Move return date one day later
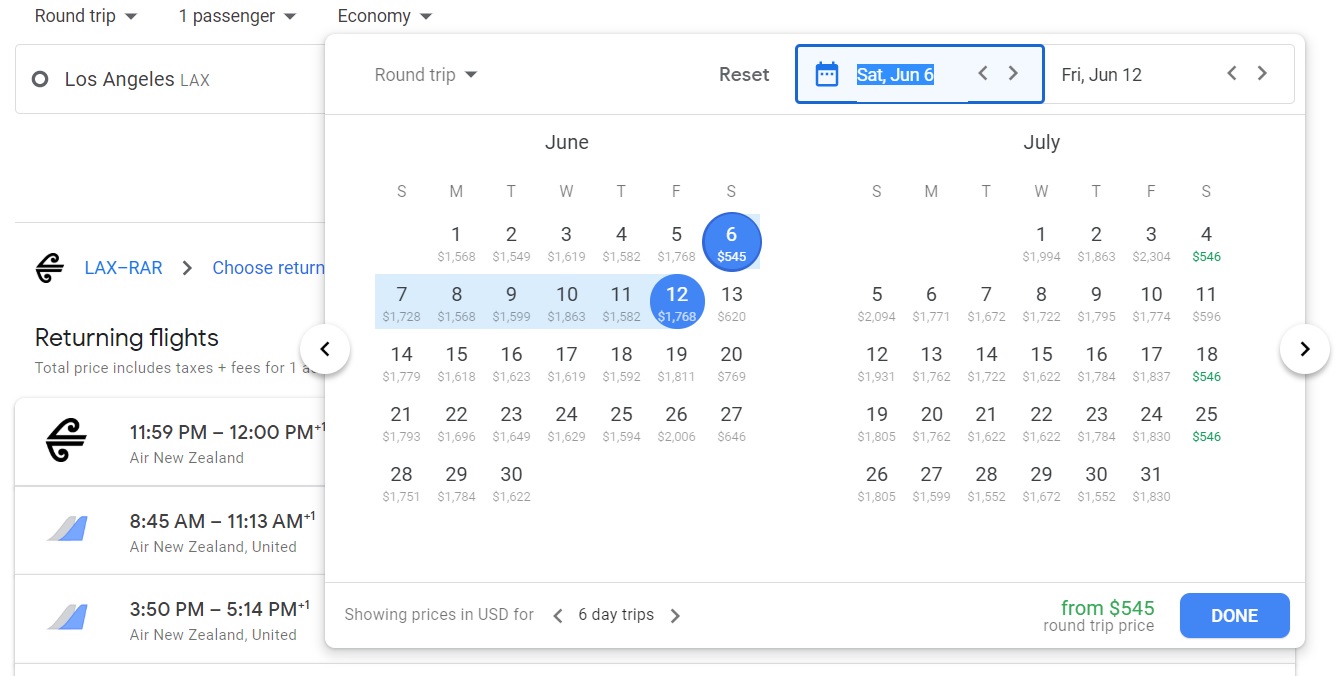Image resolution: width=1339 pixels, height=676 pixels. coord(1262,73)
